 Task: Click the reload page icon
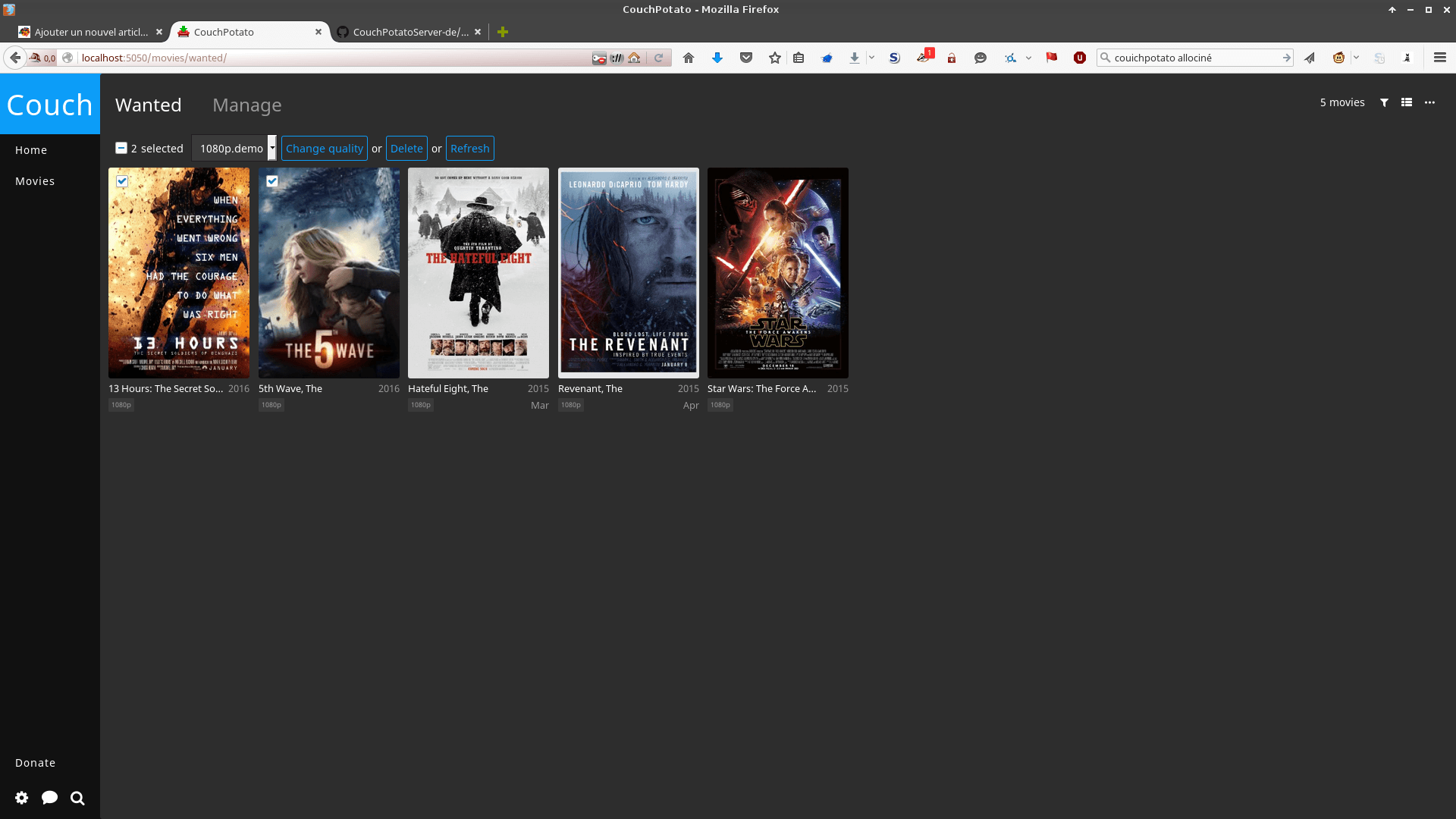658,58
